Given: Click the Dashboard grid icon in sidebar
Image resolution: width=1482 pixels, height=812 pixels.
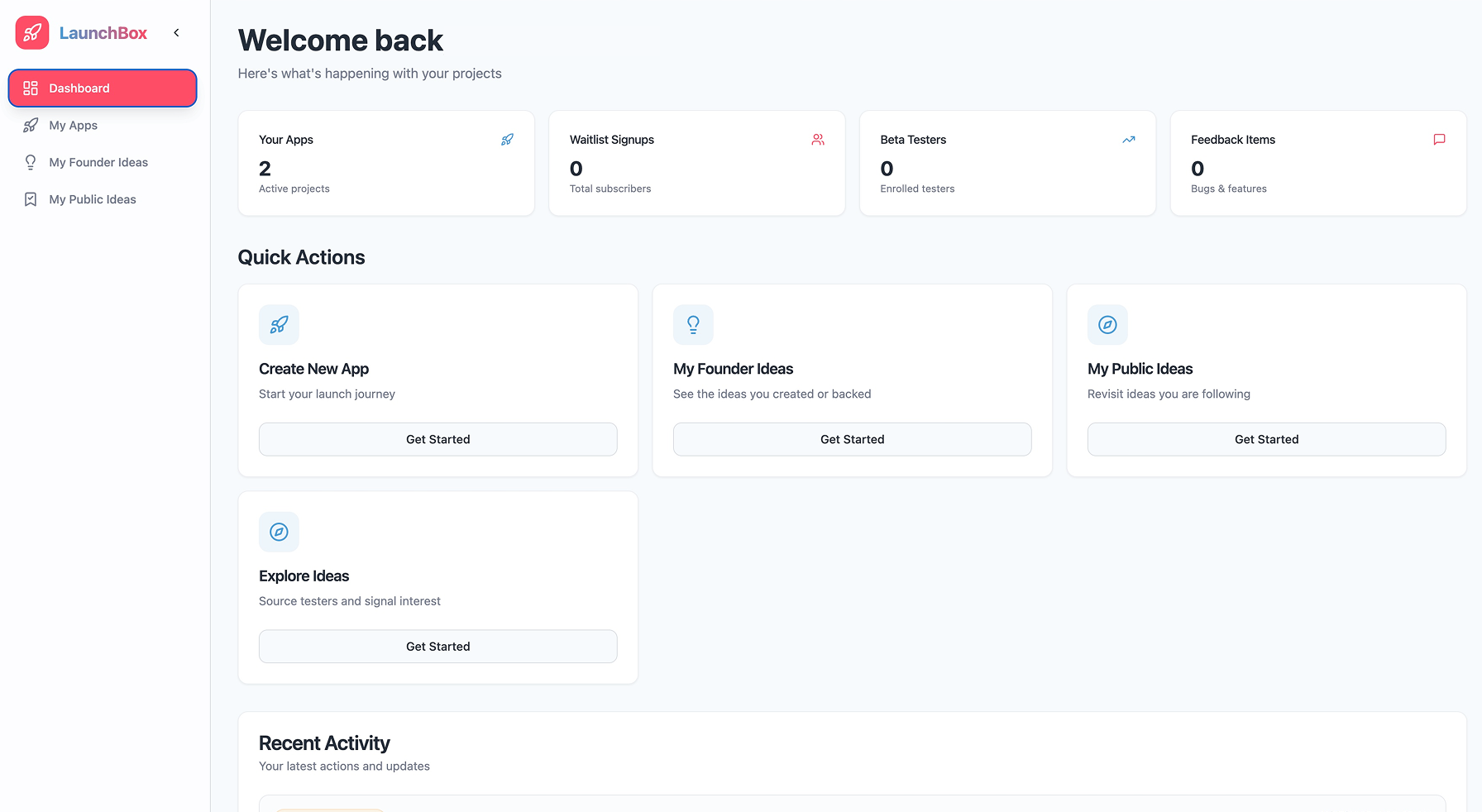Looking at the screenshot, I should (x=31, y=88).
